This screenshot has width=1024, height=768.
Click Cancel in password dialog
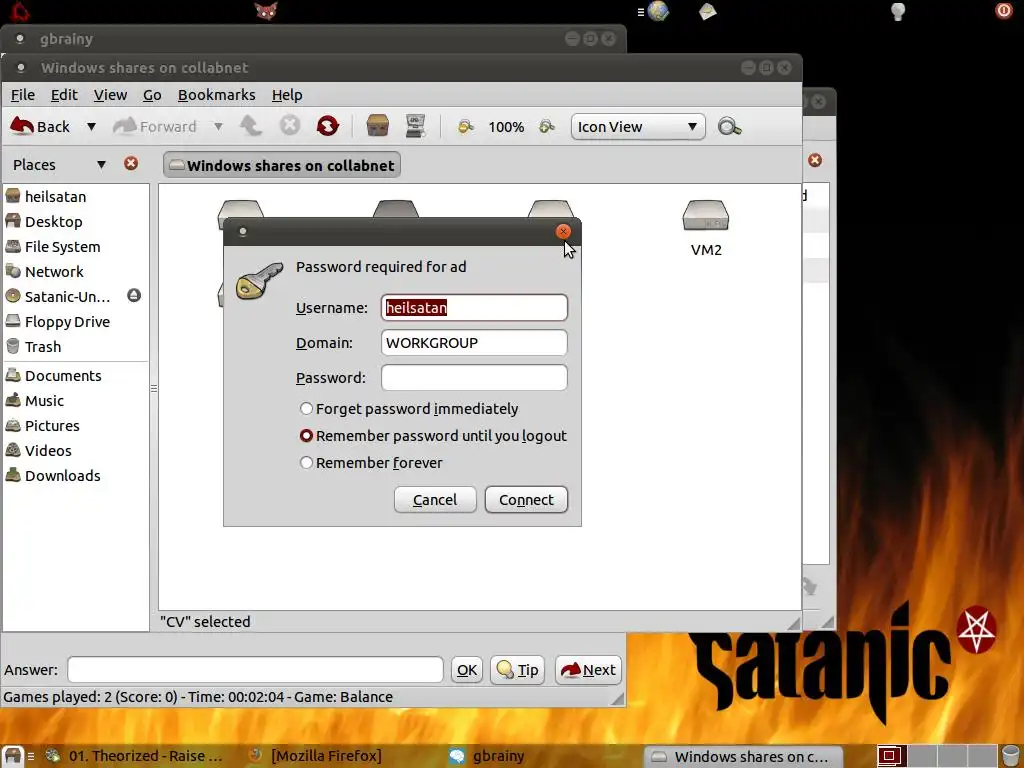(435, 500)
